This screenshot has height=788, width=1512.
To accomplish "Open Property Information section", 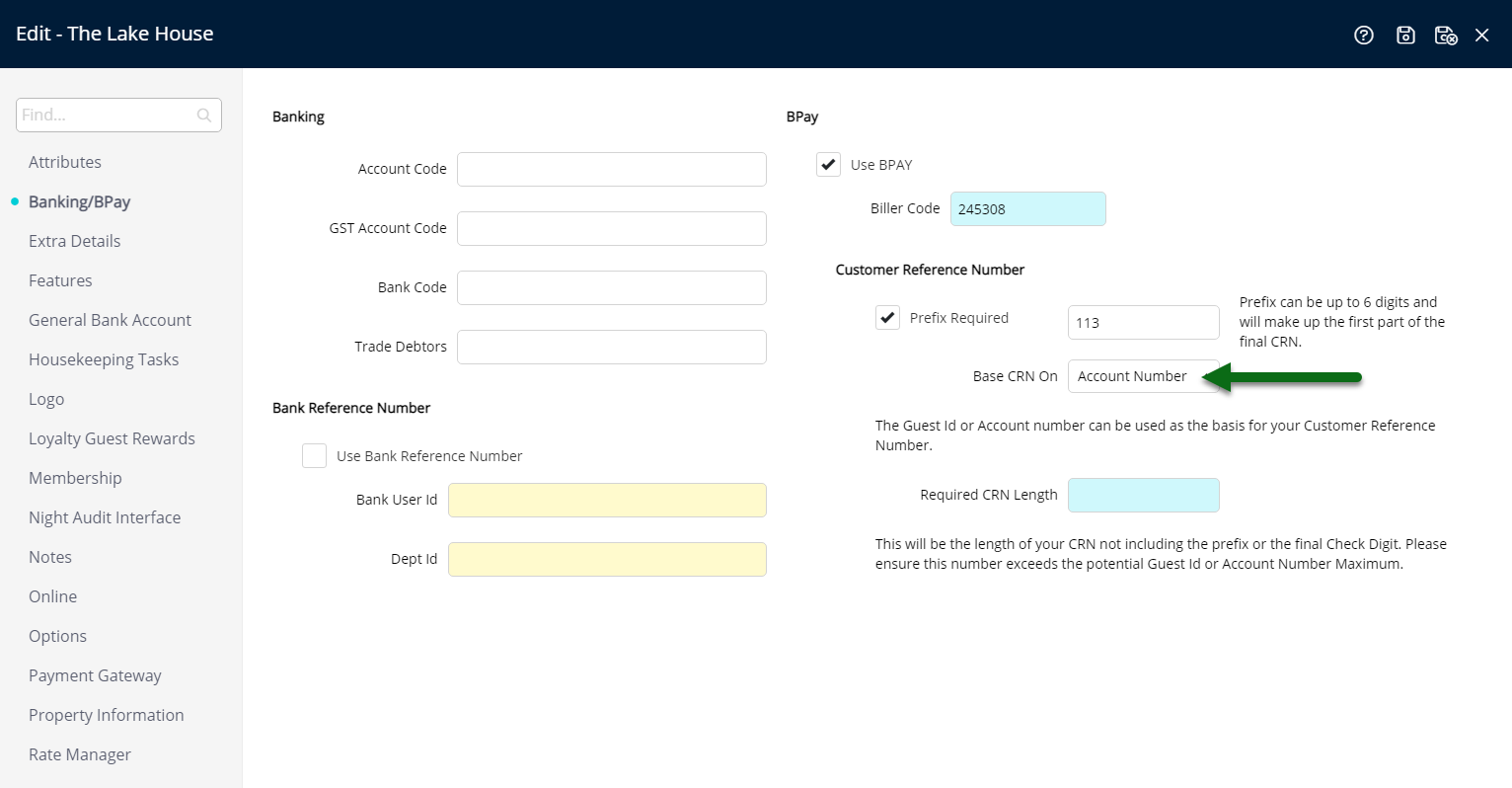I will click(x=107, y=715).
